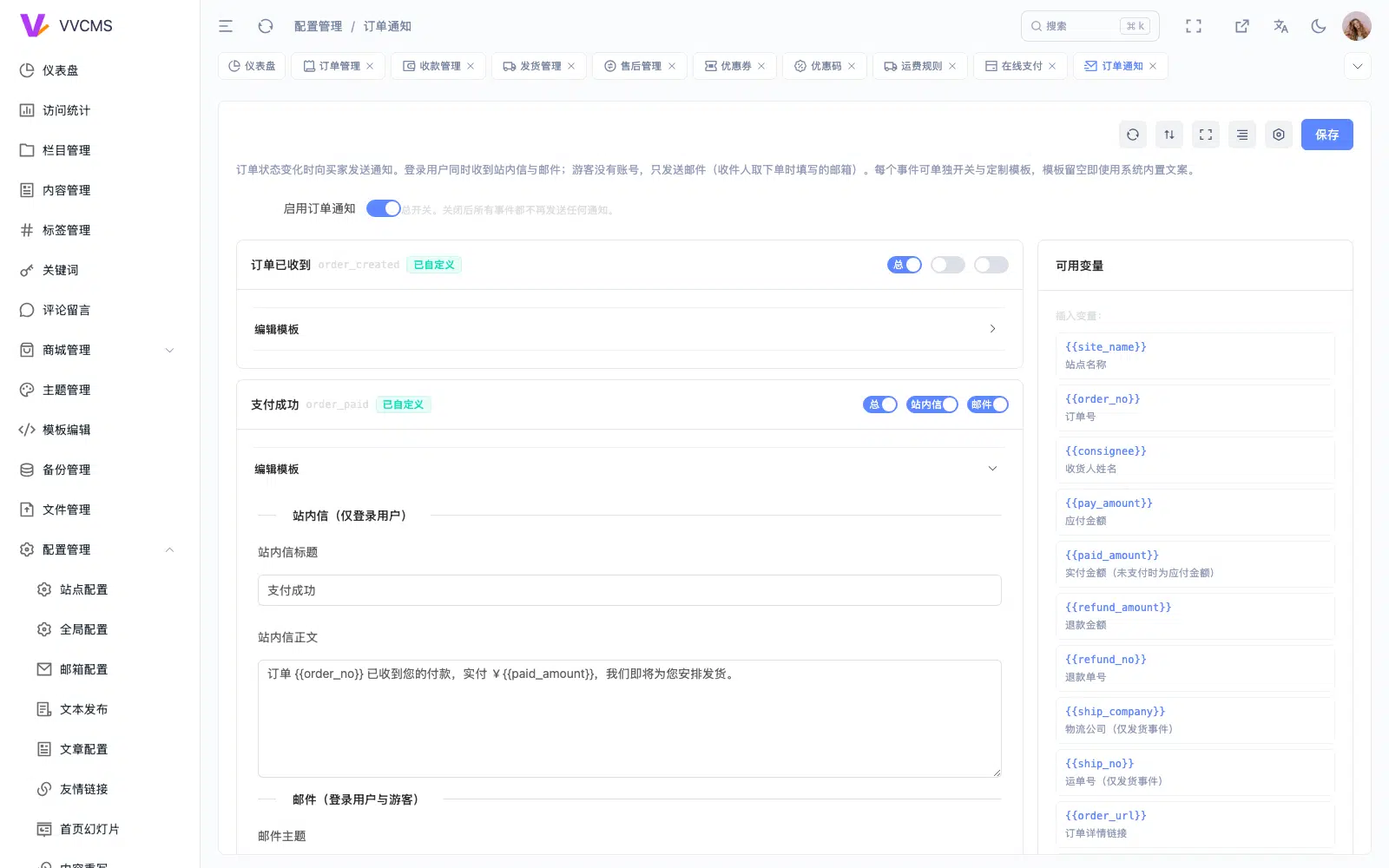This screenshot has width=1389, height=868.
Task: Open 访问统计 in the sidebar
Action: point(100,110)
